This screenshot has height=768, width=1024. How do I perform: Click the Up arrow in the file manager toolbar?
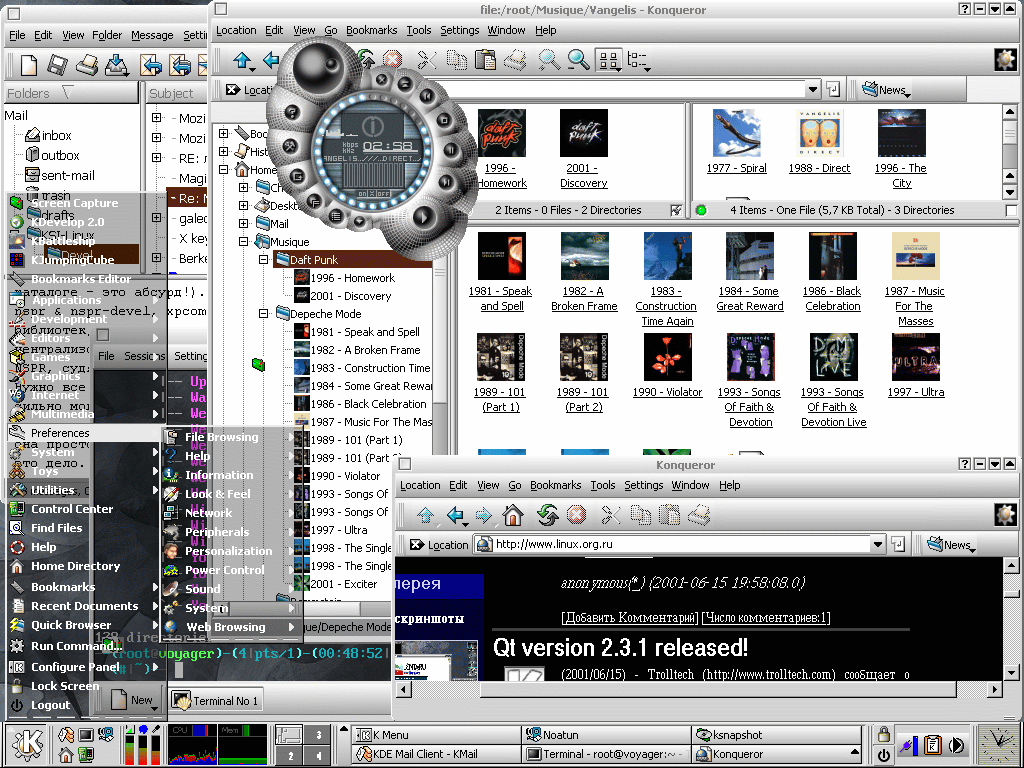(x=243, y=61)
